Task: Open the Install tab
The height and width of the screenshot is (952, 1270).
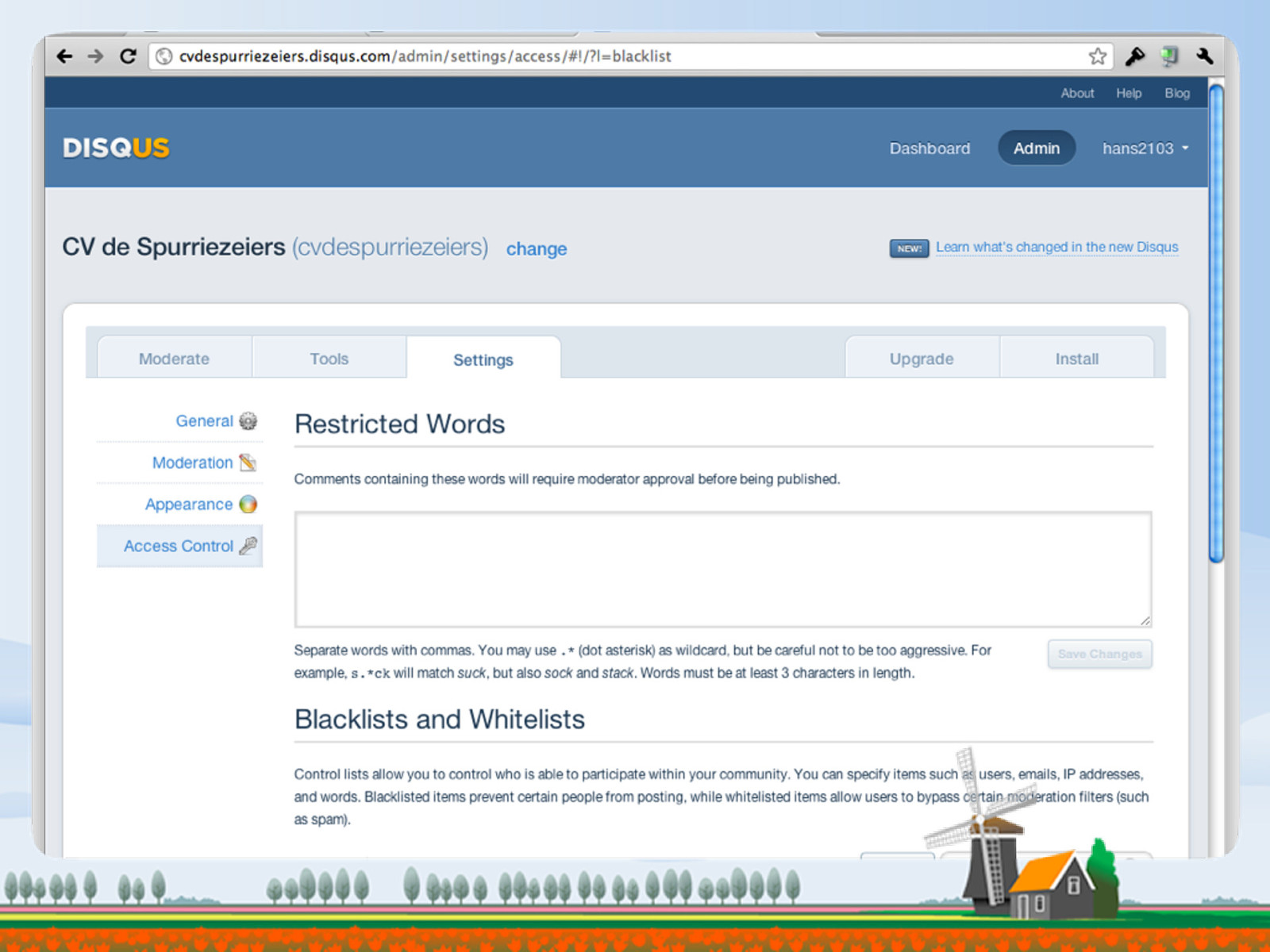Action: pyautogui.click(x=1077, y=359)
